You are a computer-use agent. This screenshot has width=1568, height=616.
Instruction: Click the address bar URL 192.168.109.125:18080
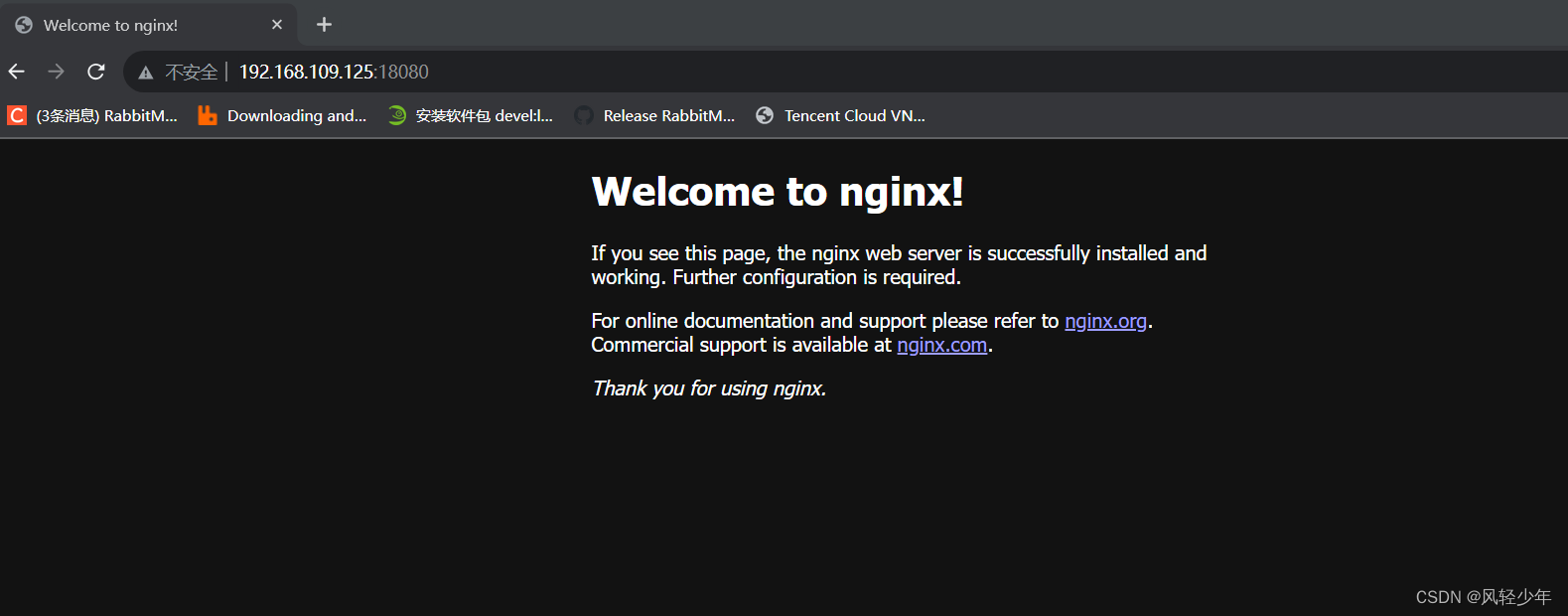point(334,72)
